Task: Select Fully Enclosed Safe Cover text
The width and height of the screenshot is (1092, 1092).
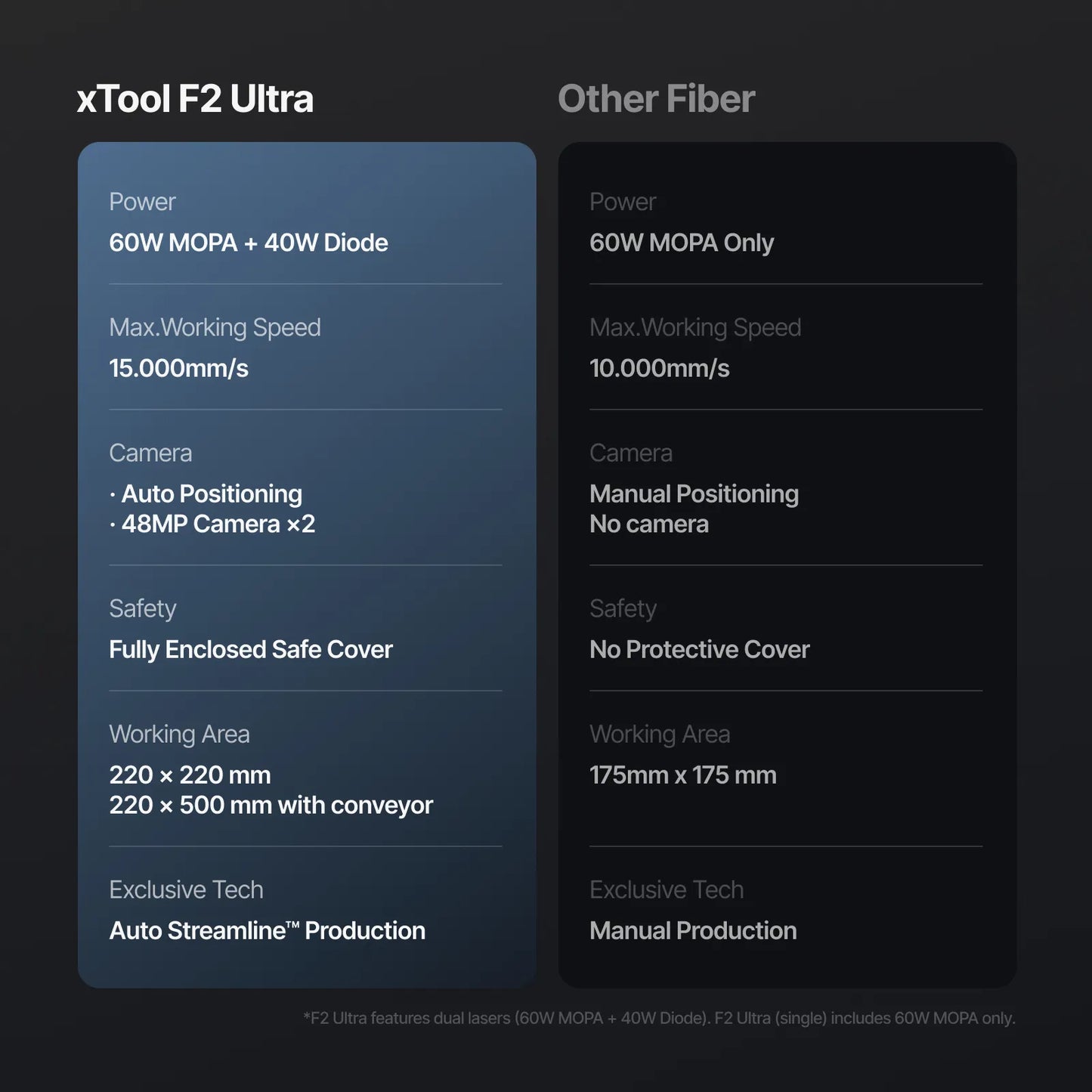Action: click(250, 649)
